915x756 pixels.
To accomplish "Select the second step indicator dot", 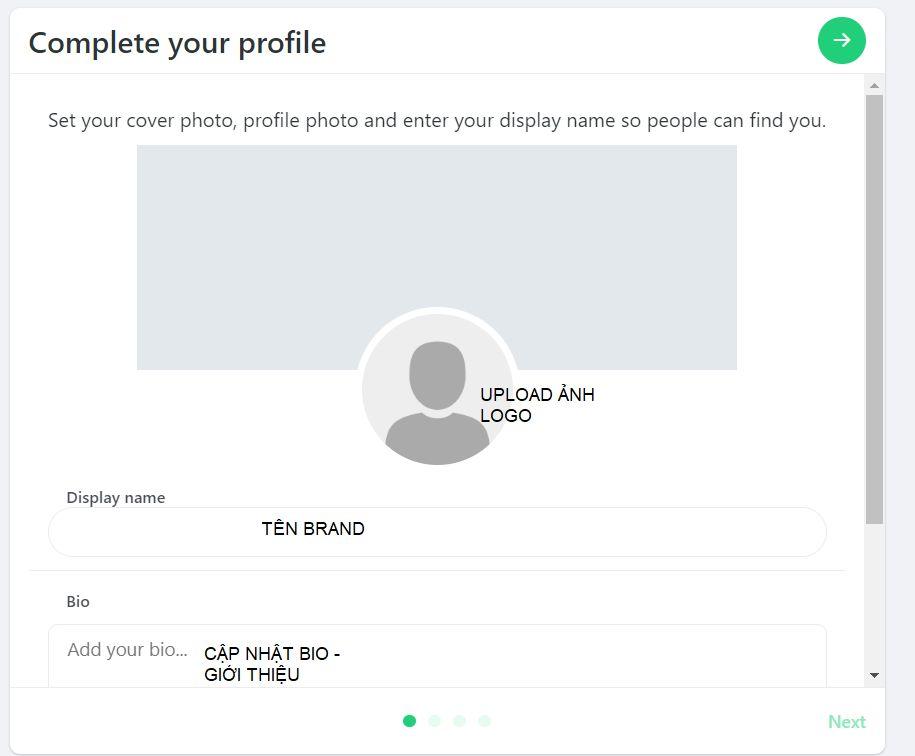I will click(434, 721).
